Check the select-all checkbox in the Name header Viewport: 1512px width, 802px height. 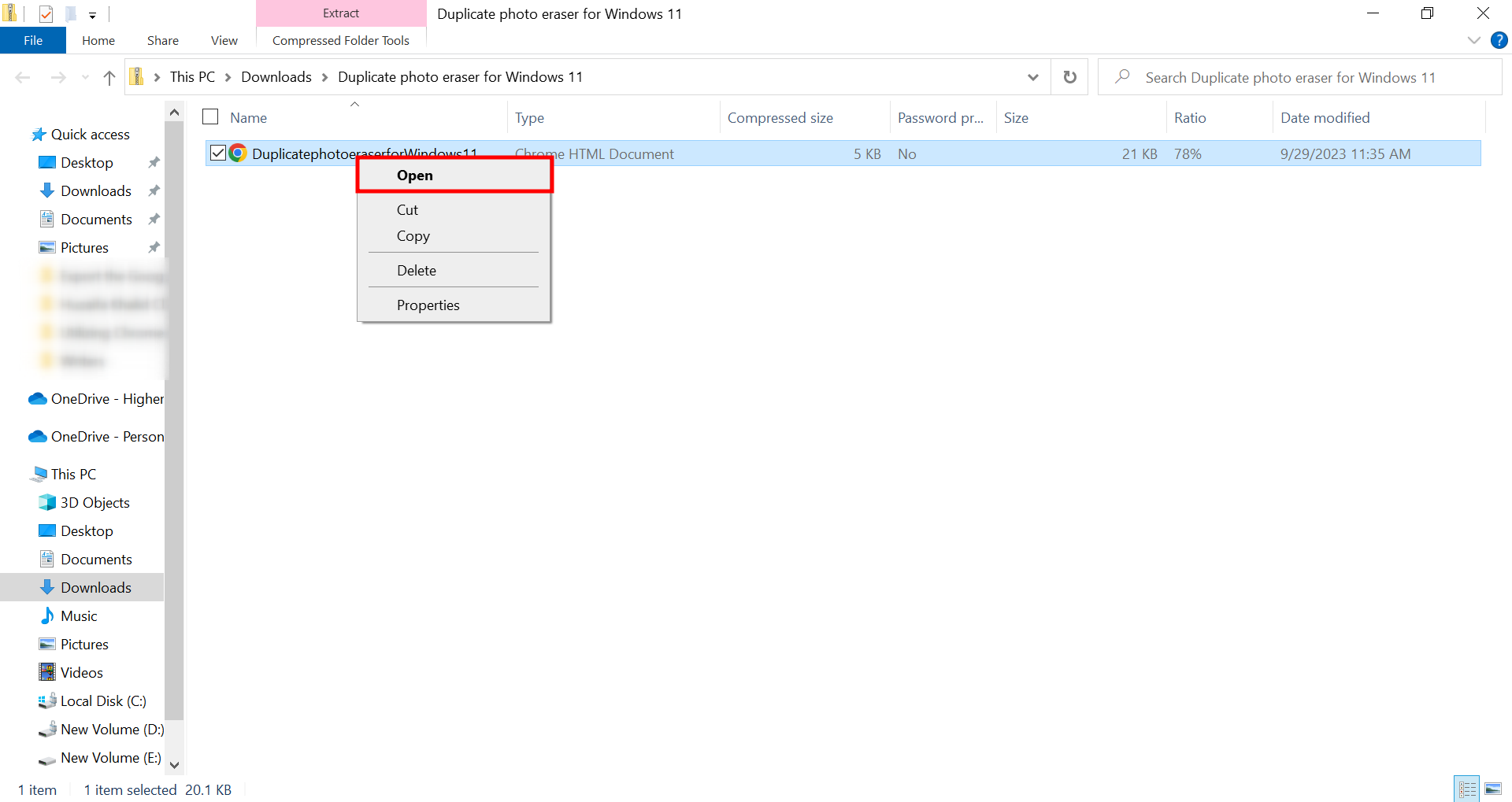pyautogui.click(x=209, y=116)
